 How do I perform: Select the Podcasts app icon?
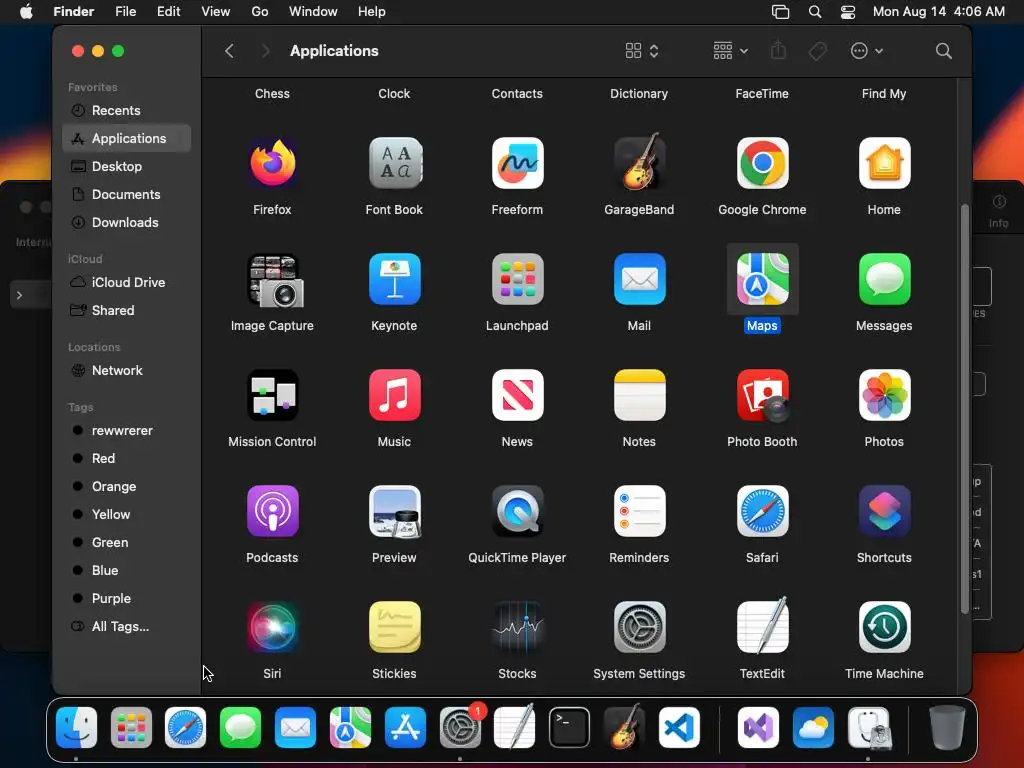pos(272,511)
